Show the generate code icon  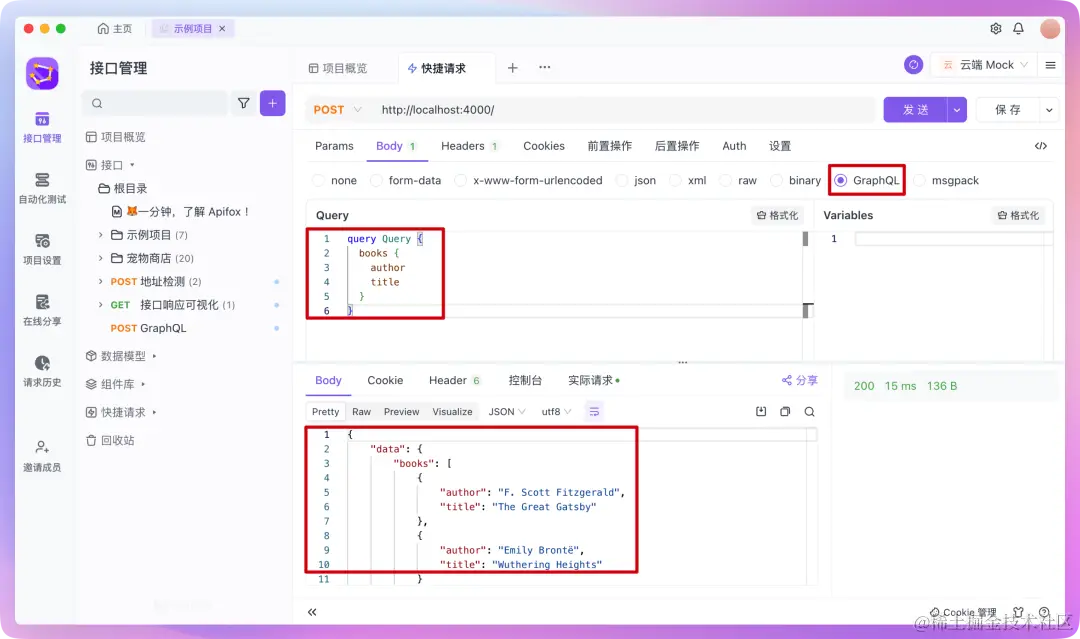1041,146
